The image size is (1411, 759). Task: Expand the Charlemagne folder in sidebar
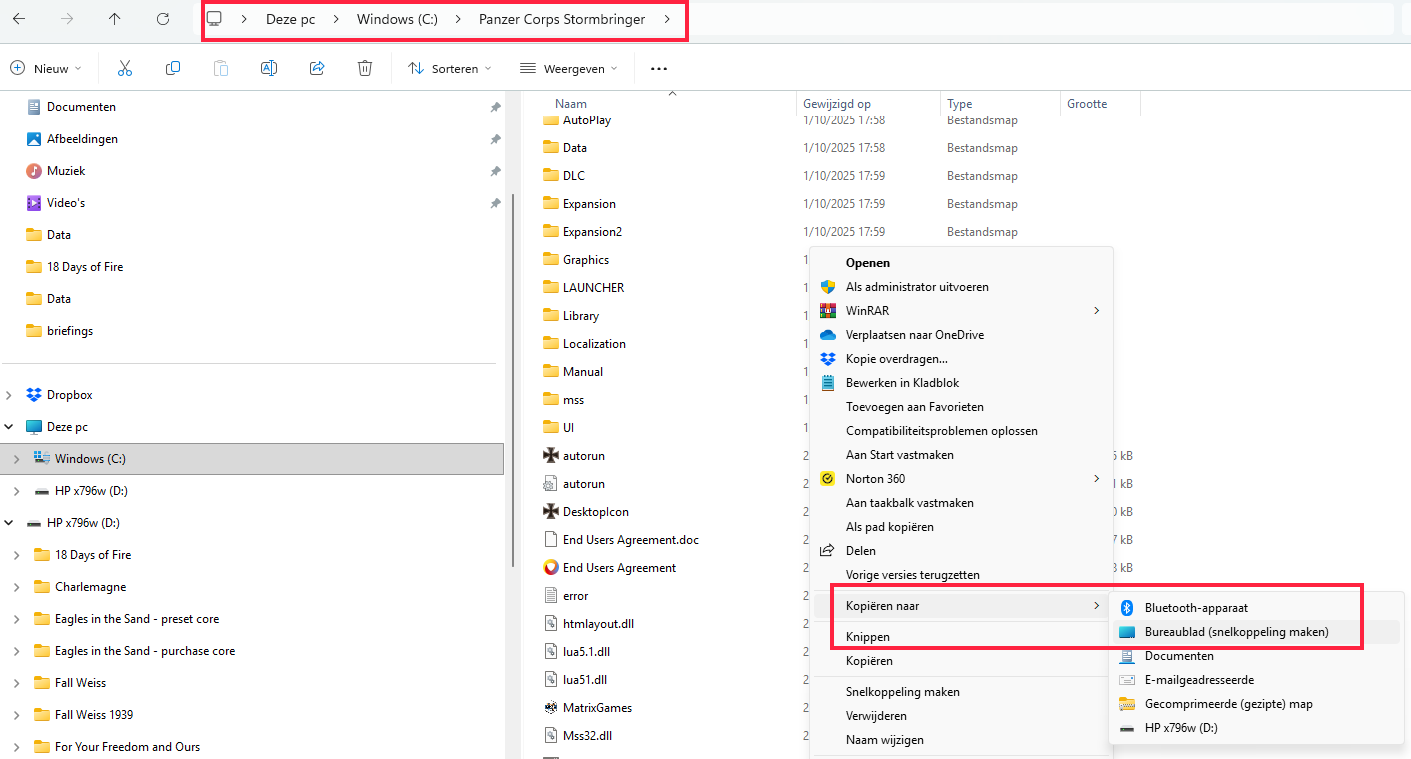[17, 587]
